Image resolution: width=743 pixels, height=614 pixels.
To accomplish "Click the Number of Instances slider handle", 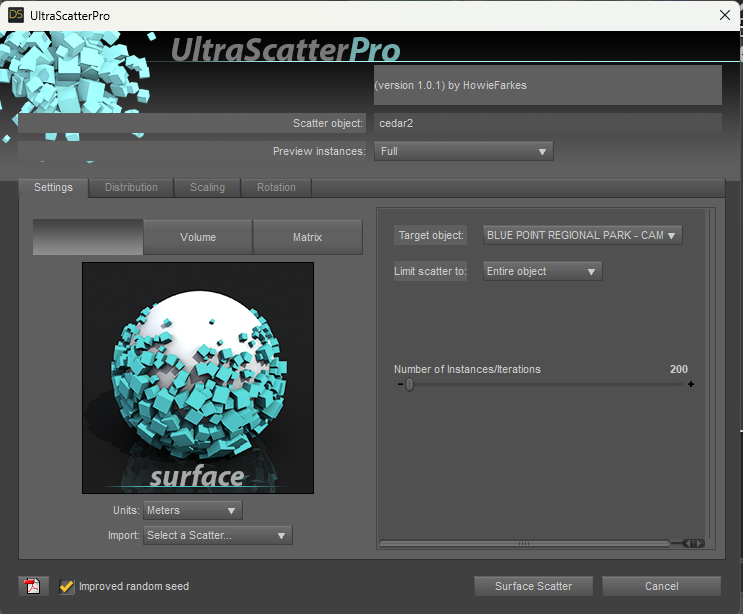I will point(410,384).
